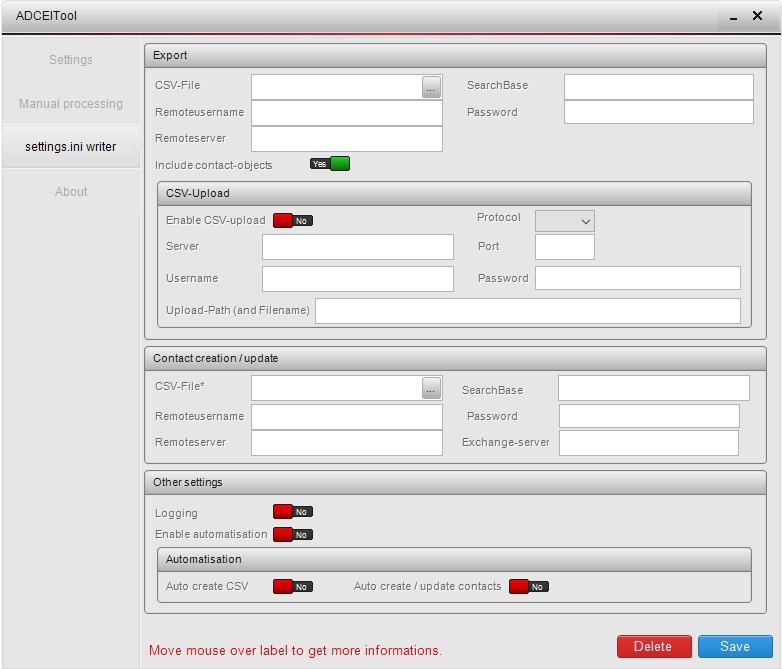Enable the CSV-upload toggle
Image resolution: width=782 pixels, height=669 pixels.
[x=293, y=220]
